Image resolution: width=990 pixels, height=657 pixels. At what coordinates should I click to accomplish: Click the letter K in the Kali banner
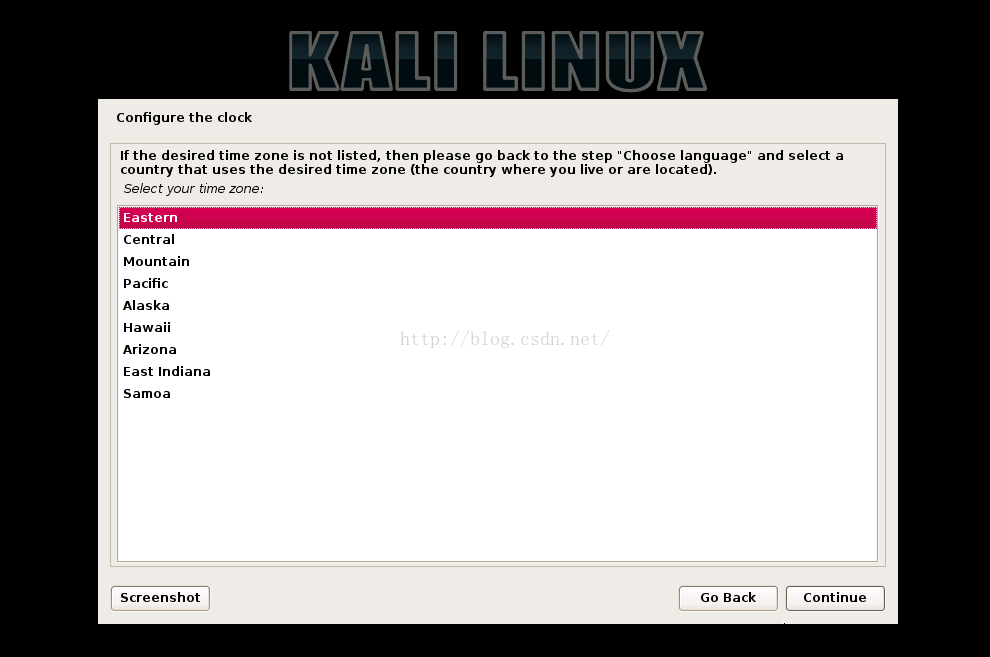coord(314,61)
